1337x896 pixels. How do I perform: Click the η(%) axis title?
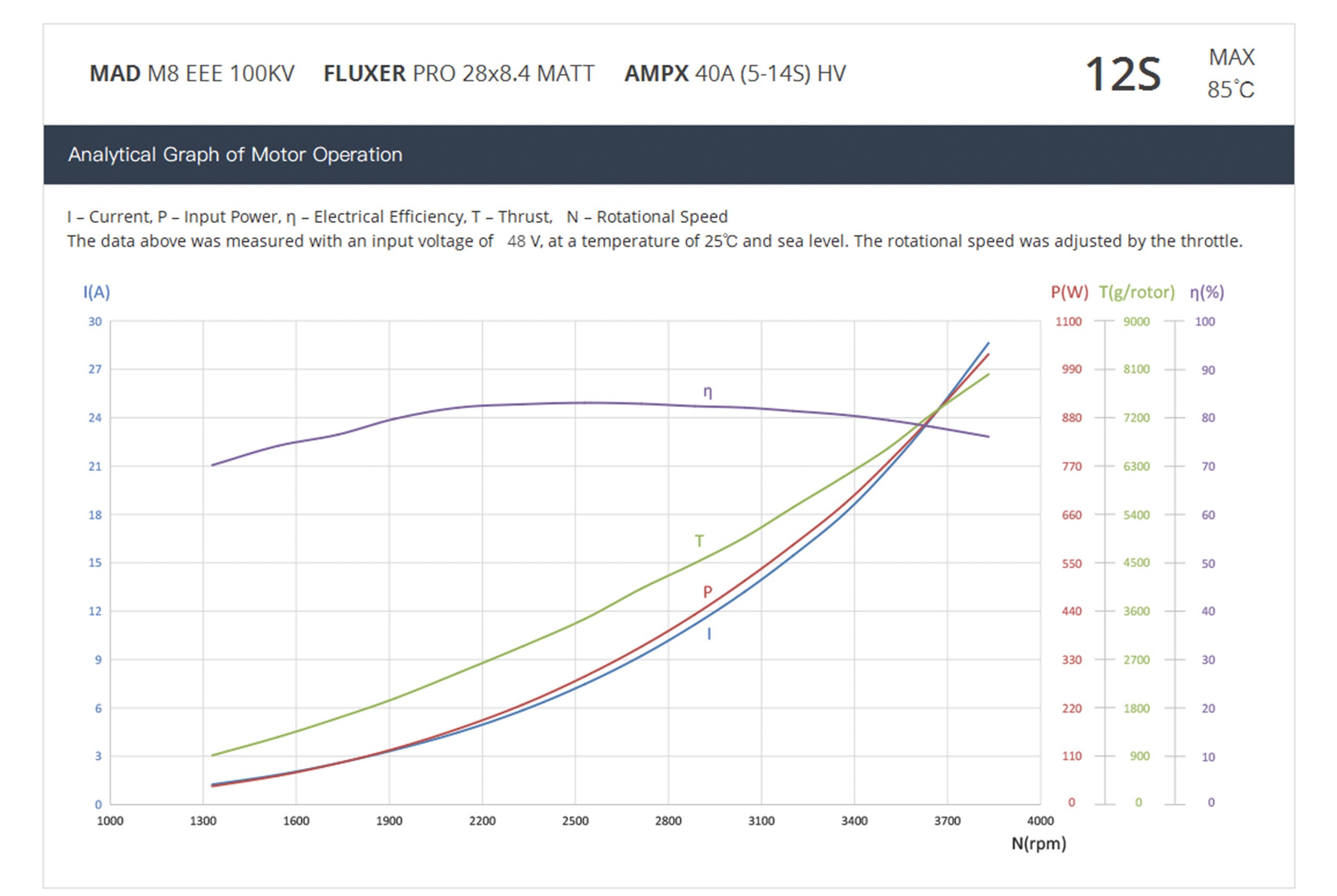1207,292
